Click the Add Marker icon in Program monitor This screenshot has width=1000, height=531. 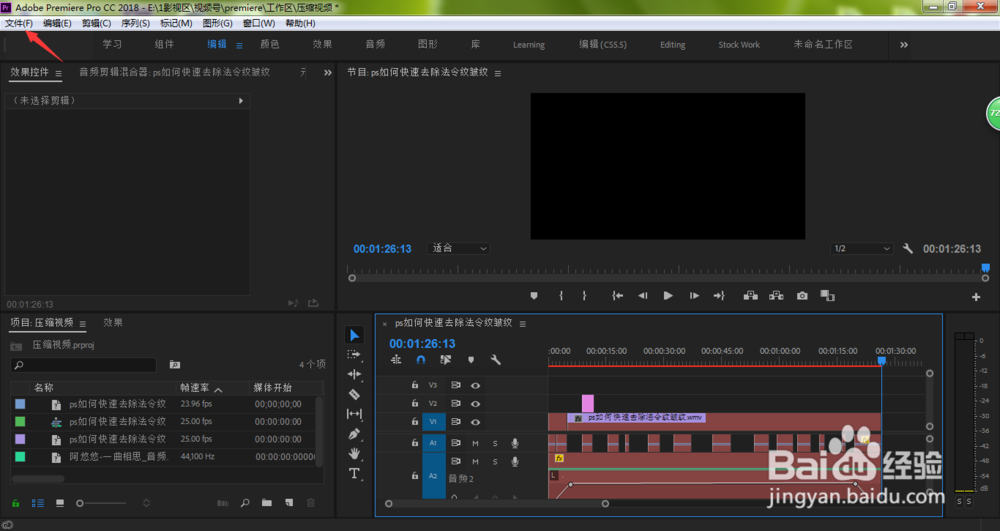pyautogui.click(x=534, y=296)
